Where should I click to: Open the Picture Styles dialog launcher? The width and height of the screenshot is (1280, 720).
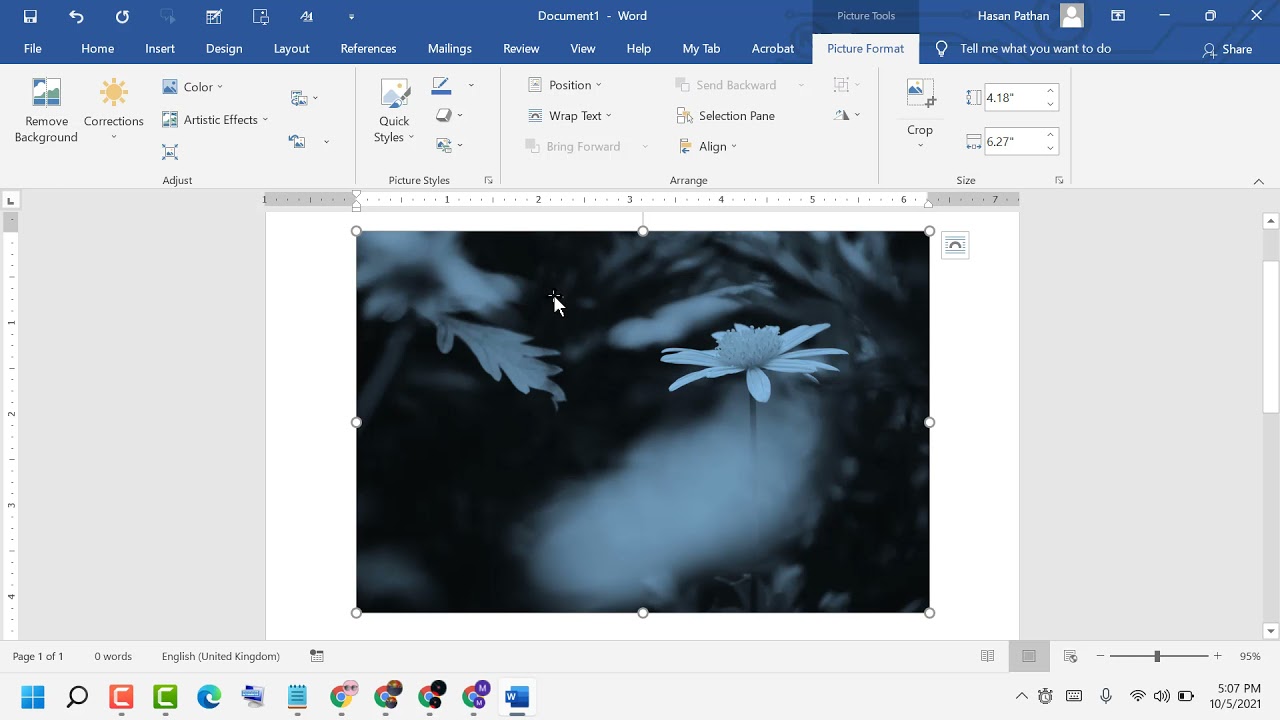(488, 180)
